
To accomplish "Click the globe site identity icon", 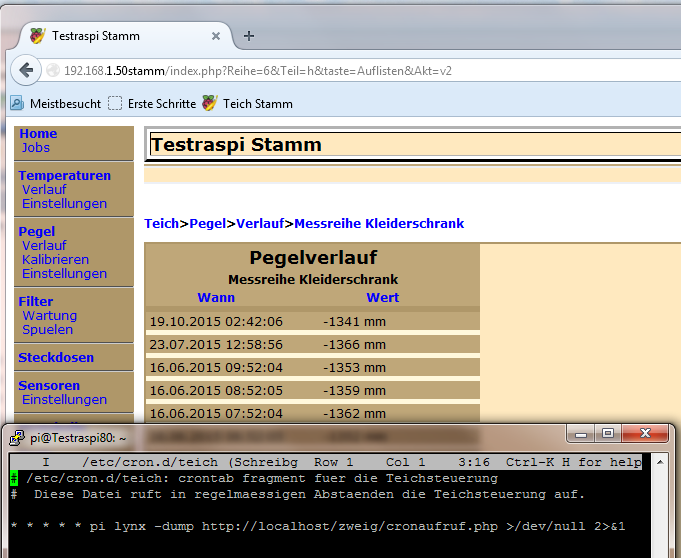I will [53, 71].
